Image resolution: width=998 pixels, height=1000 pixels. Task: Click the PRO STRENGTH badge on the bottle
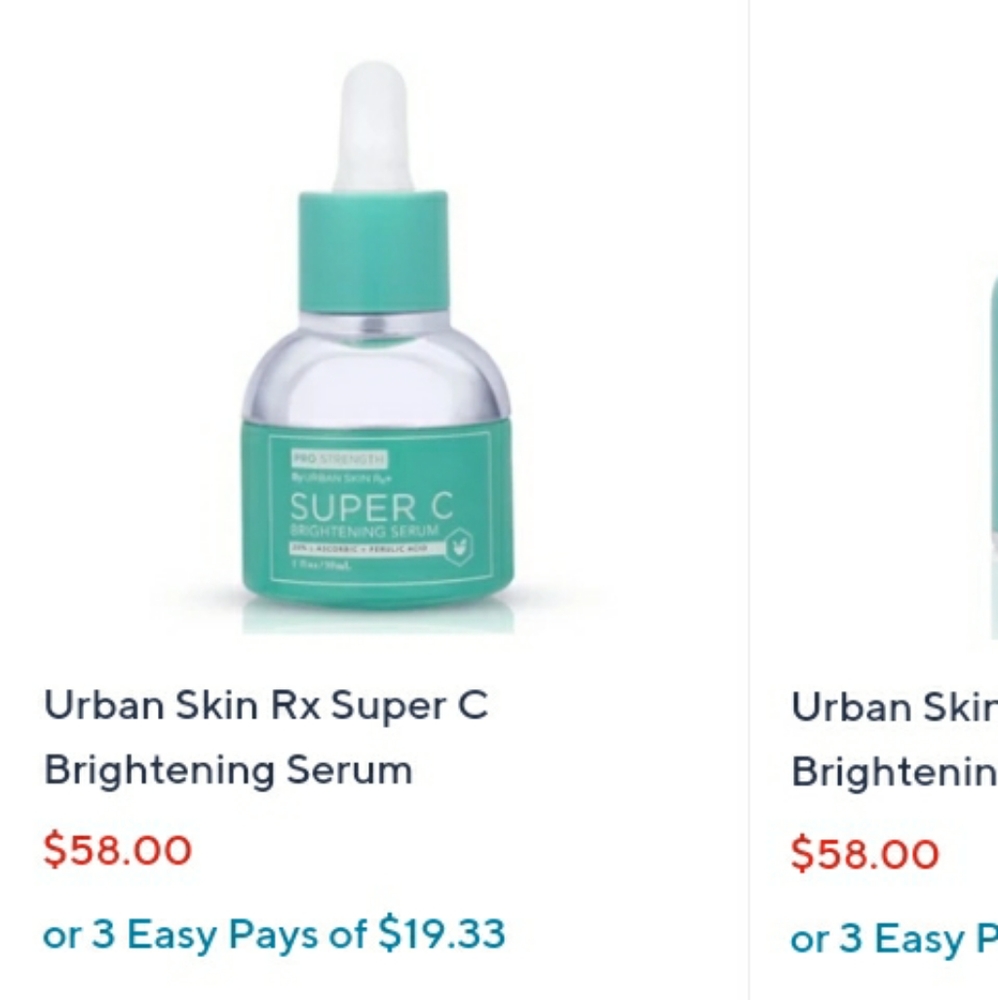pyautogui.click(x=340, y=459)
